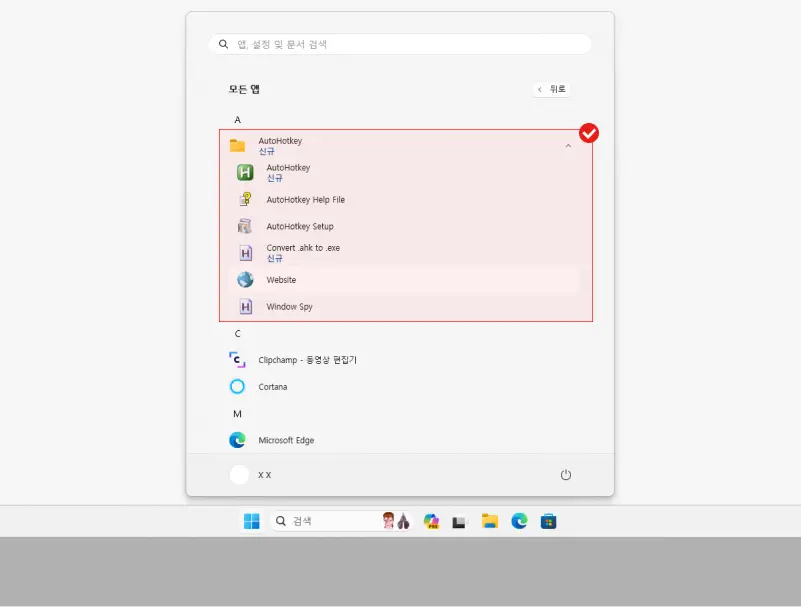Screen dimensions: 801x607
Task: Open AutoHotkey Help File icon
Action: point(245,199)
